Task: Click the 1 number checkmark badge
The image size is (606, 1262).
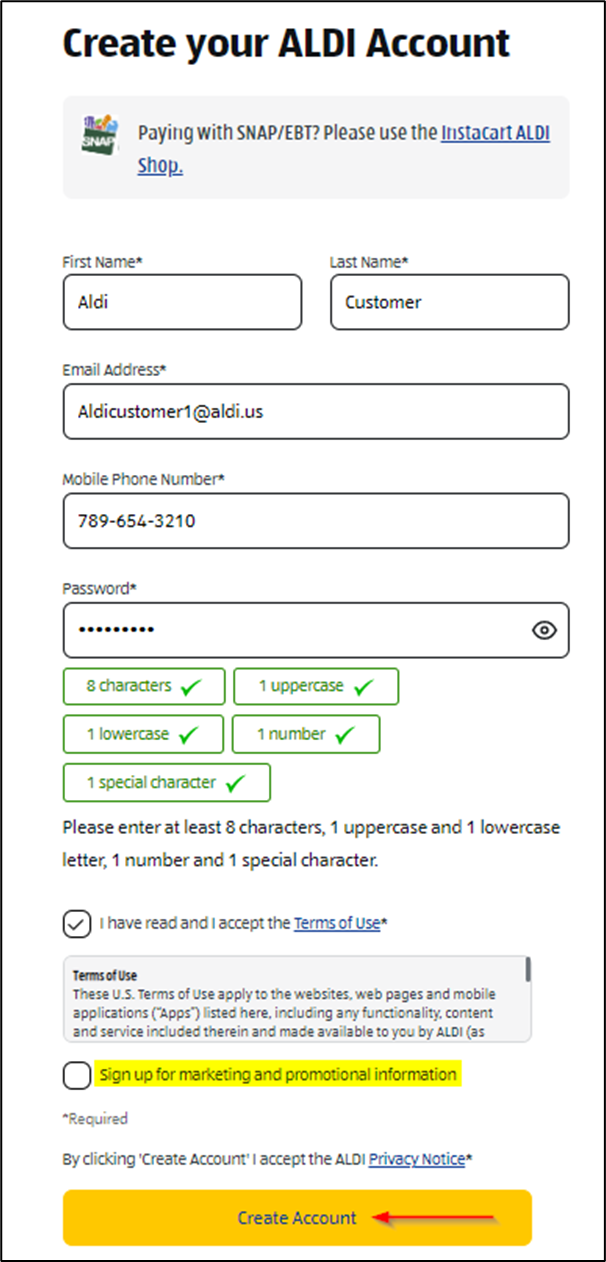Action: point(305,734)
